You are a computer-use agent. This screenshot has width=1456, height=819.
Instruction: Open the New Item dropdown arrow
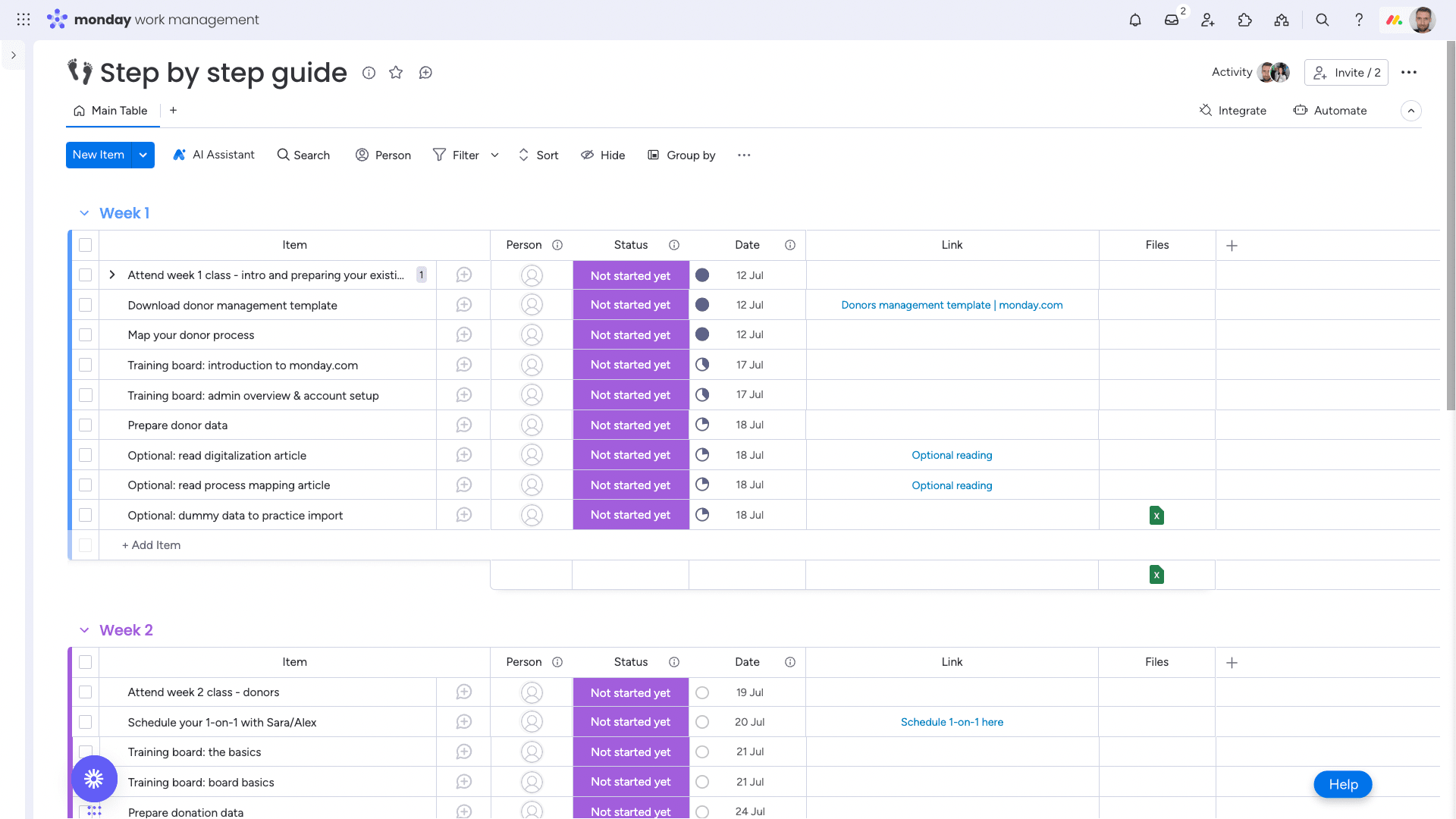143,155
